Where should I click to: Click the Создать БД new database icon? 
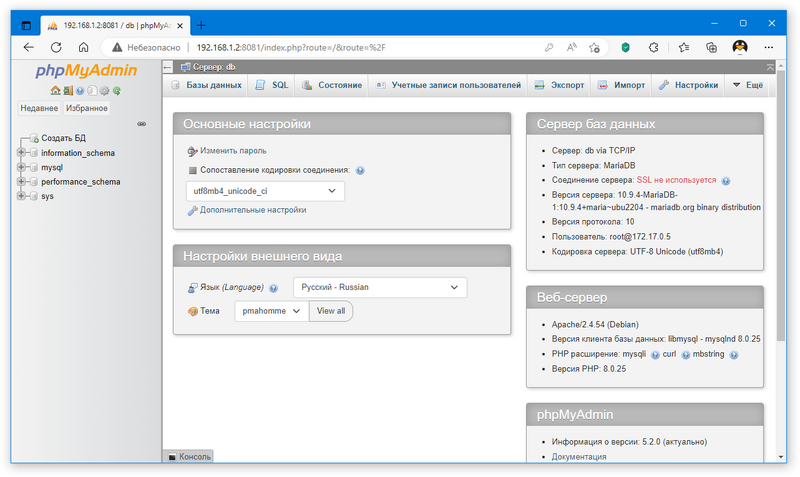pyautogui.click(x=34, y=138)
